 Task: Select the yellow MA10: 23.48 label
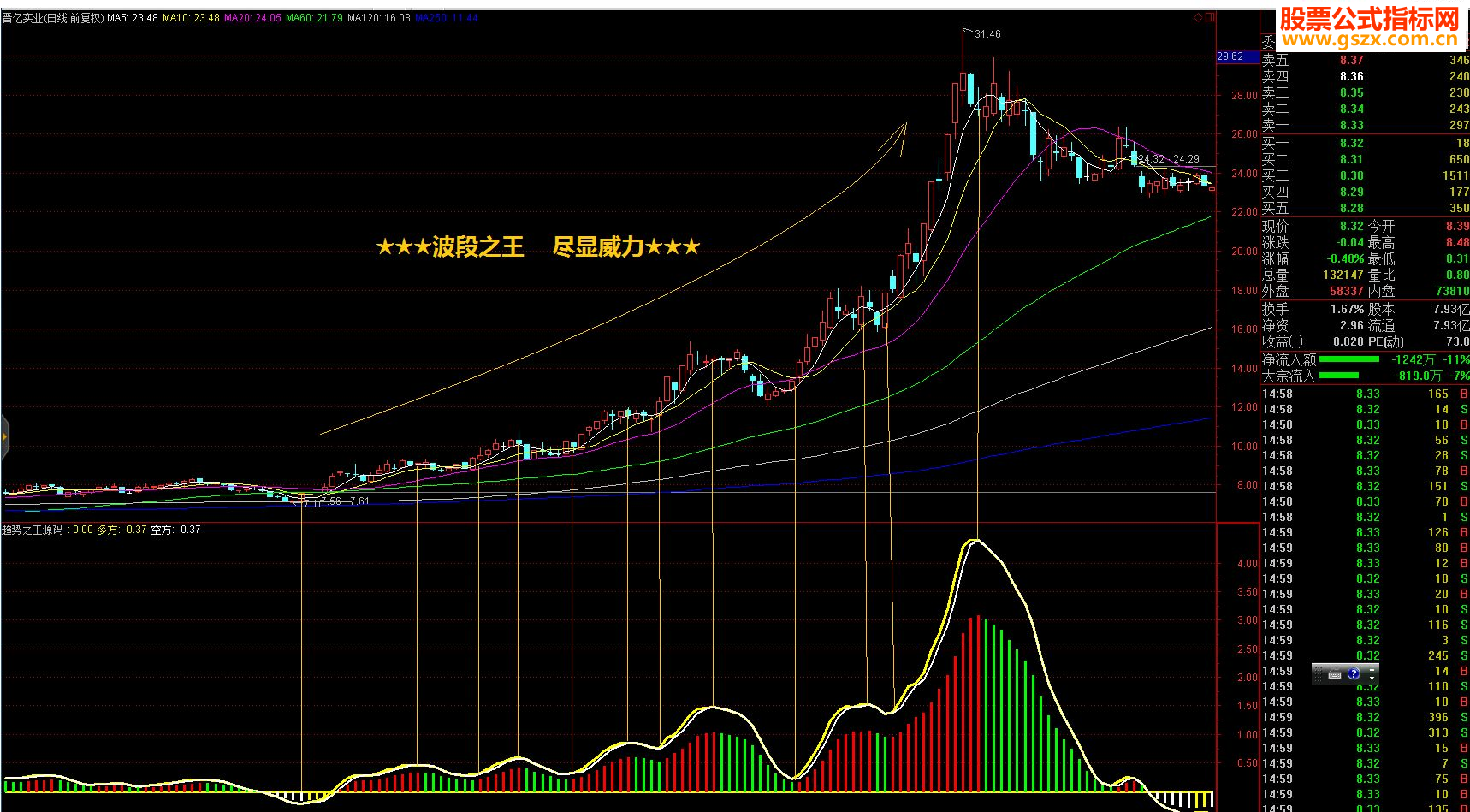(x=191, y=18)
